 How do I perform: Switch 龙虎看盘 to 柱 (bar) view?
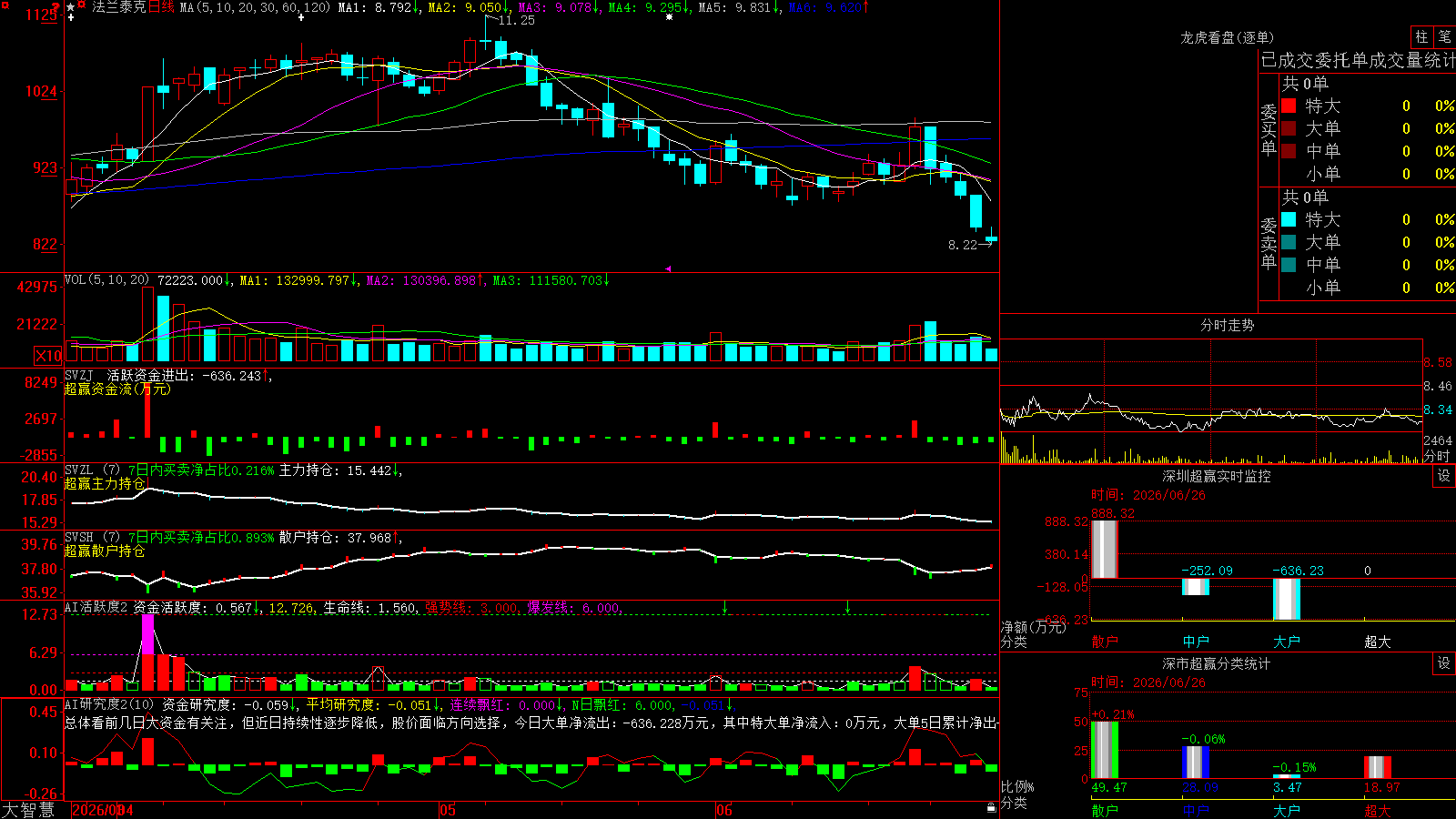pyautogui.click(x=1421, y=36)
